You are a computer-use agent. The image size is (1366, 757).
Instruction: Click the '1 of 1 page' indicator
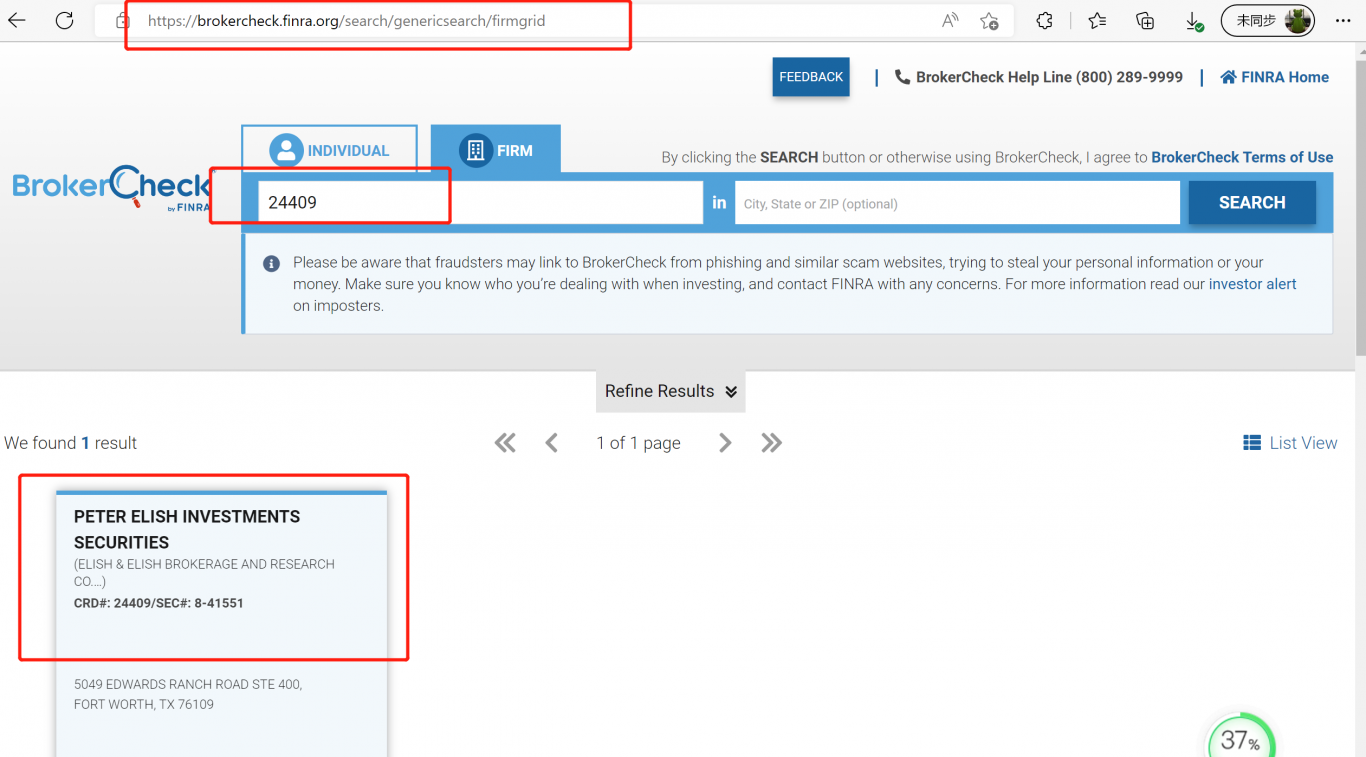pos(638,443)
